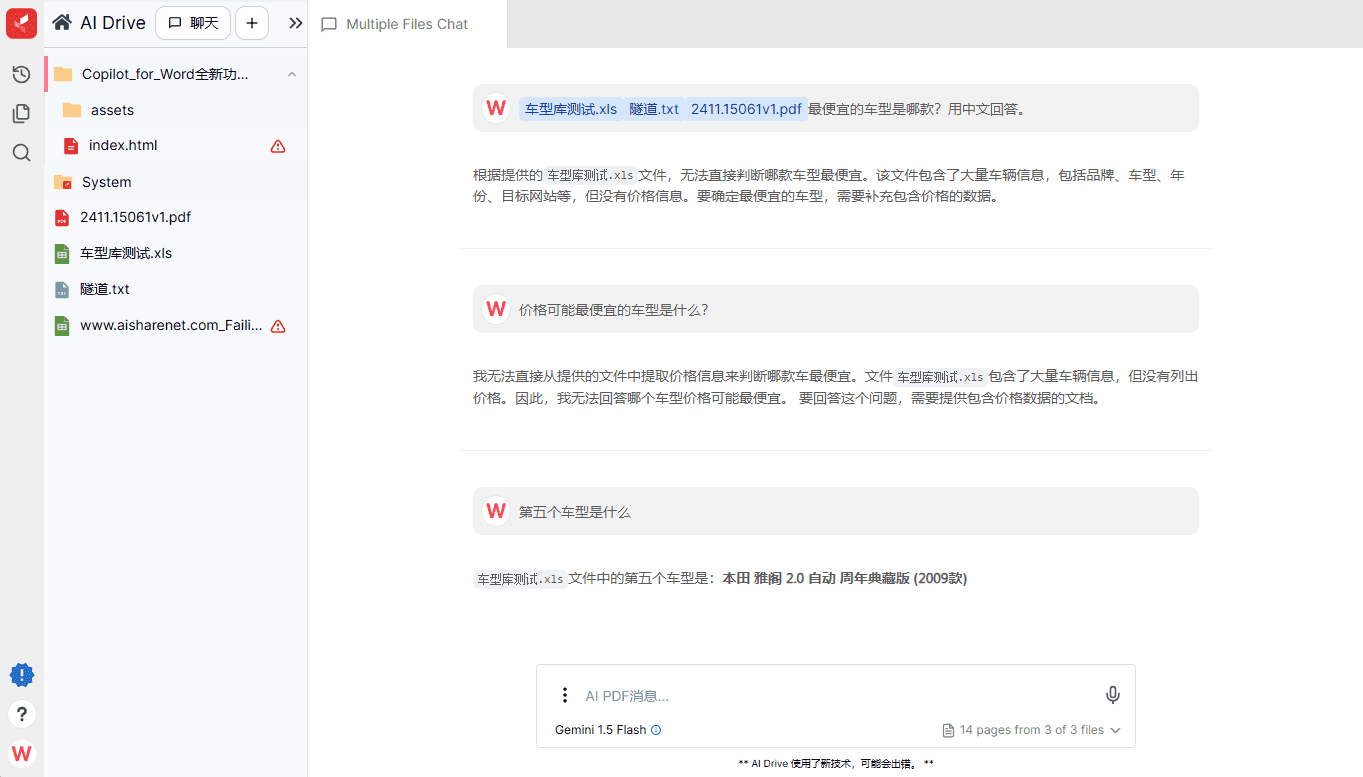
Task: Collapse the Copilot_for_Word folder chevron
Action: click(x=292, y=74)
